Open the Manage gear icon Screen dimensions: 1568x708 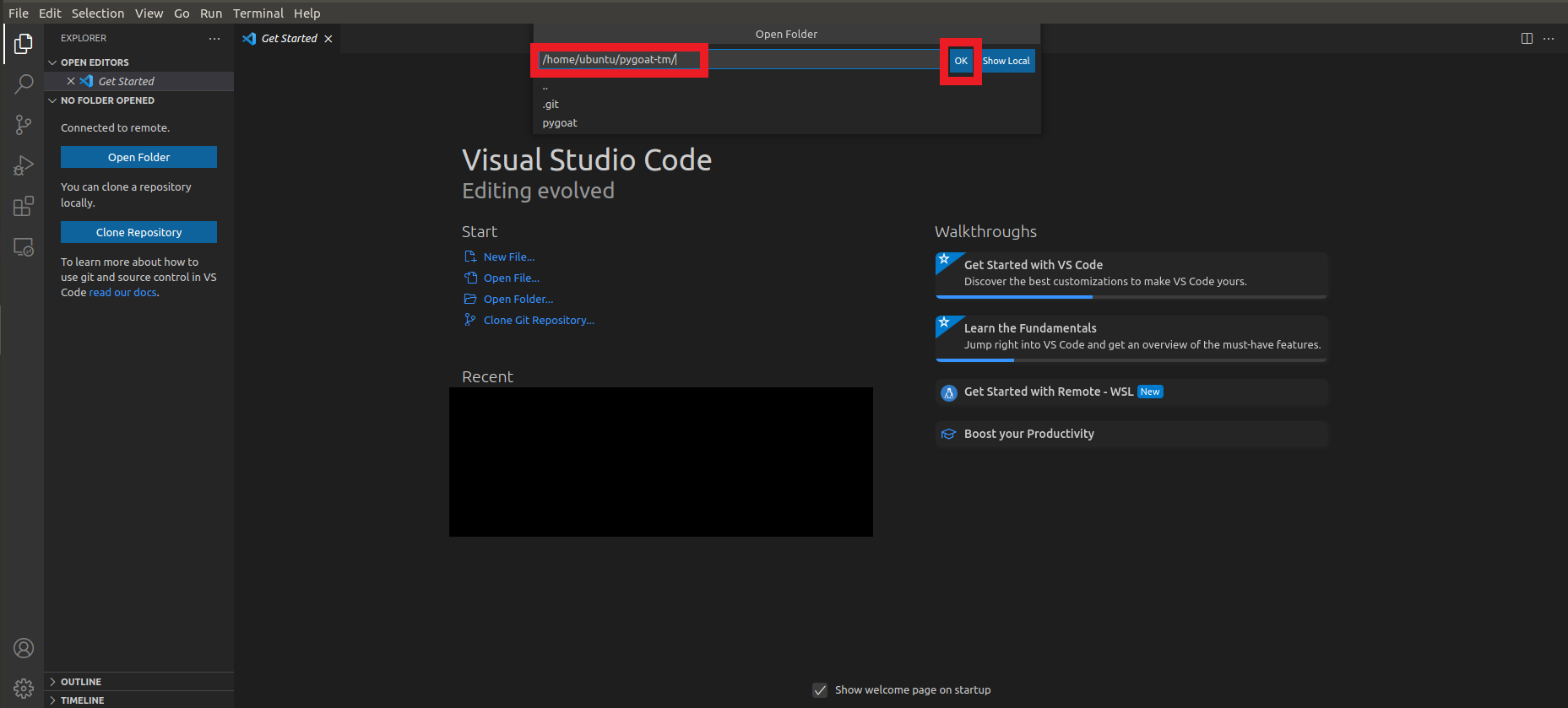coord(24,689)
